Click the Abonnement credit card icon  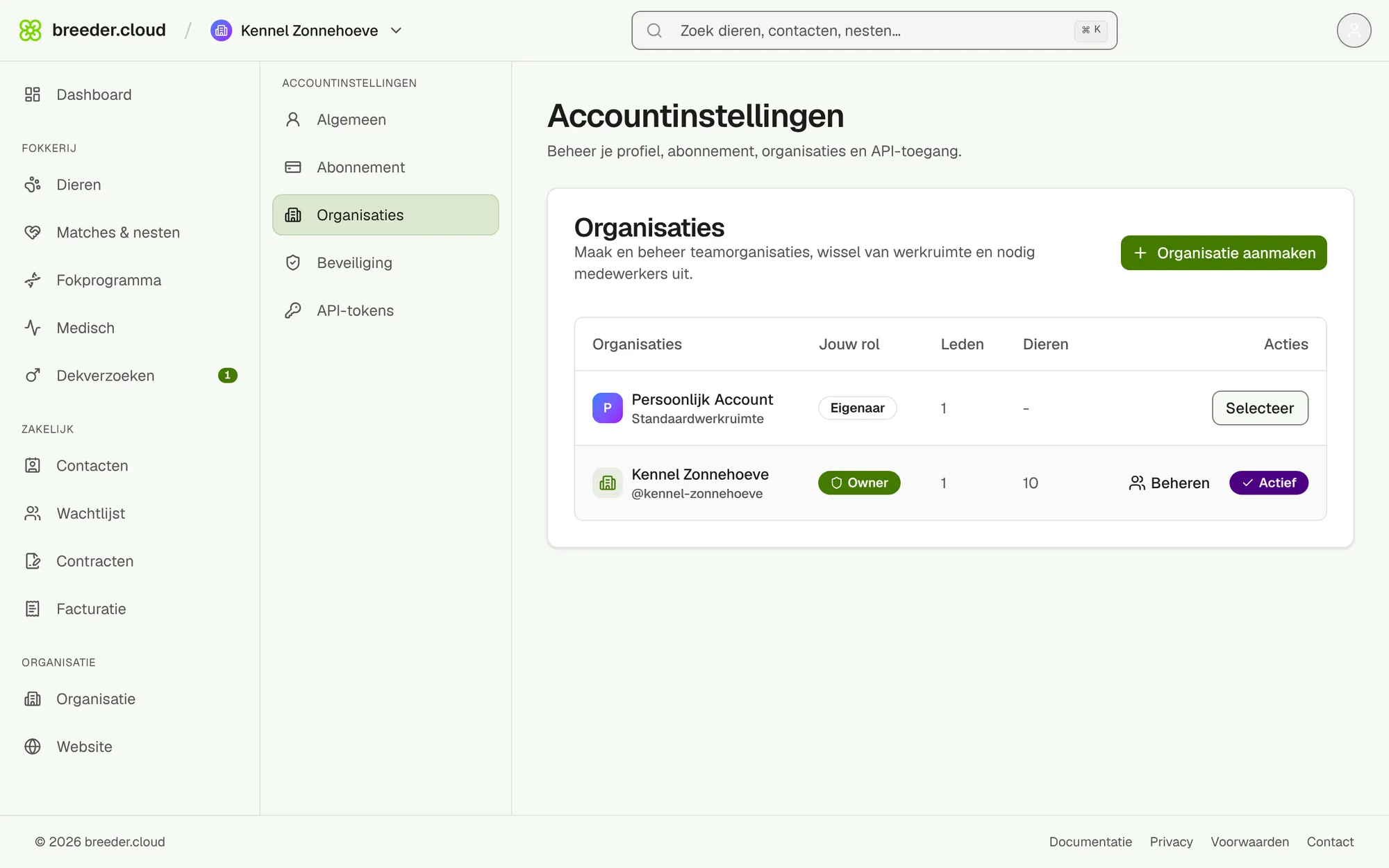click(293, 167)
